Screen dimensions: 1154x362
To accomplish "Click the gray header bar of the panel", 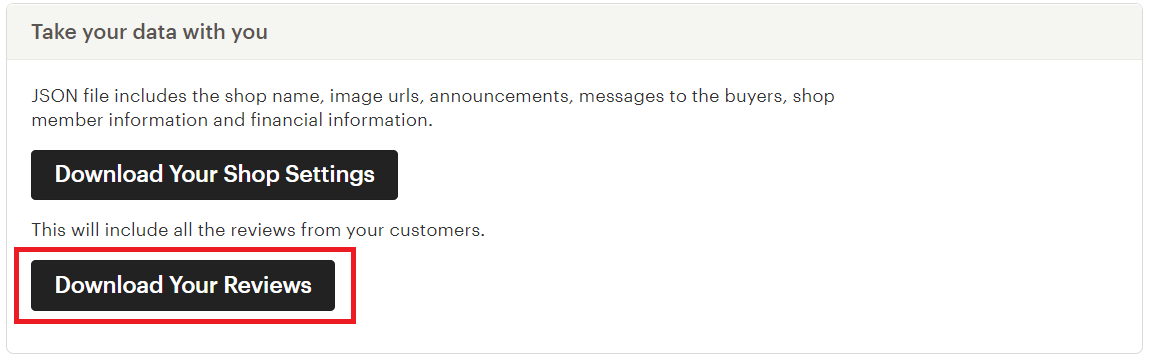I will (x=574, y=32).
